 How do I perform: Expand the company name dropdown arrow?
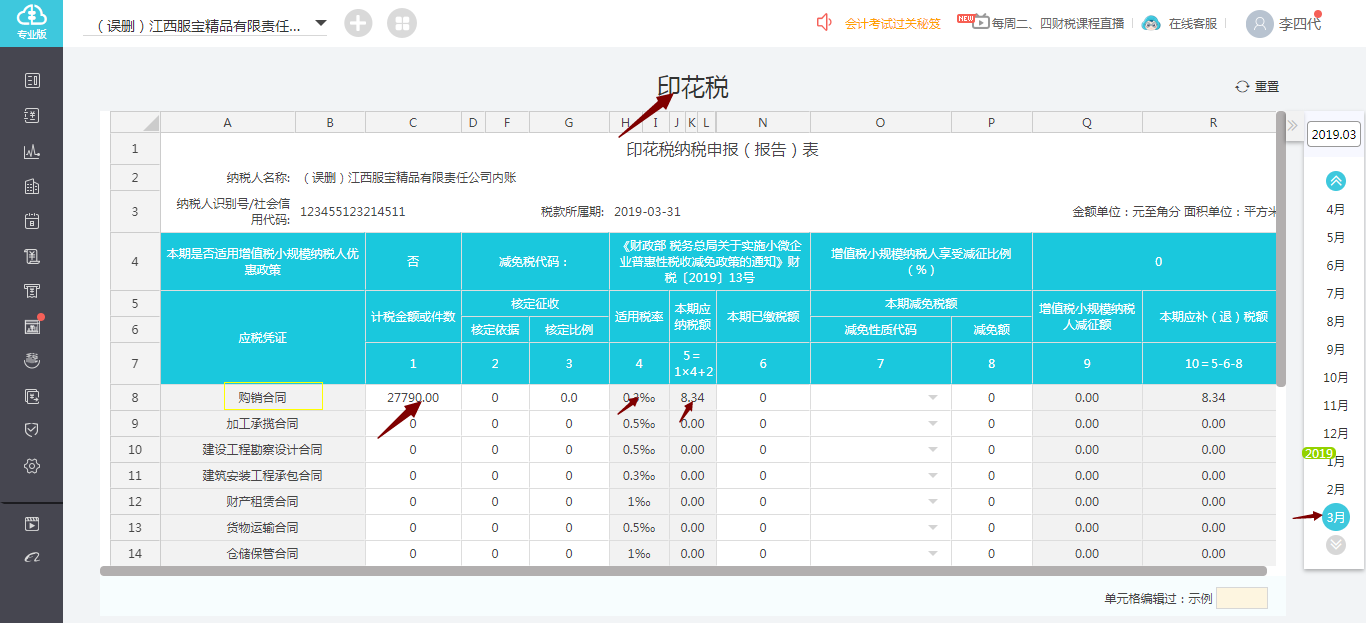tap(321, 23)
